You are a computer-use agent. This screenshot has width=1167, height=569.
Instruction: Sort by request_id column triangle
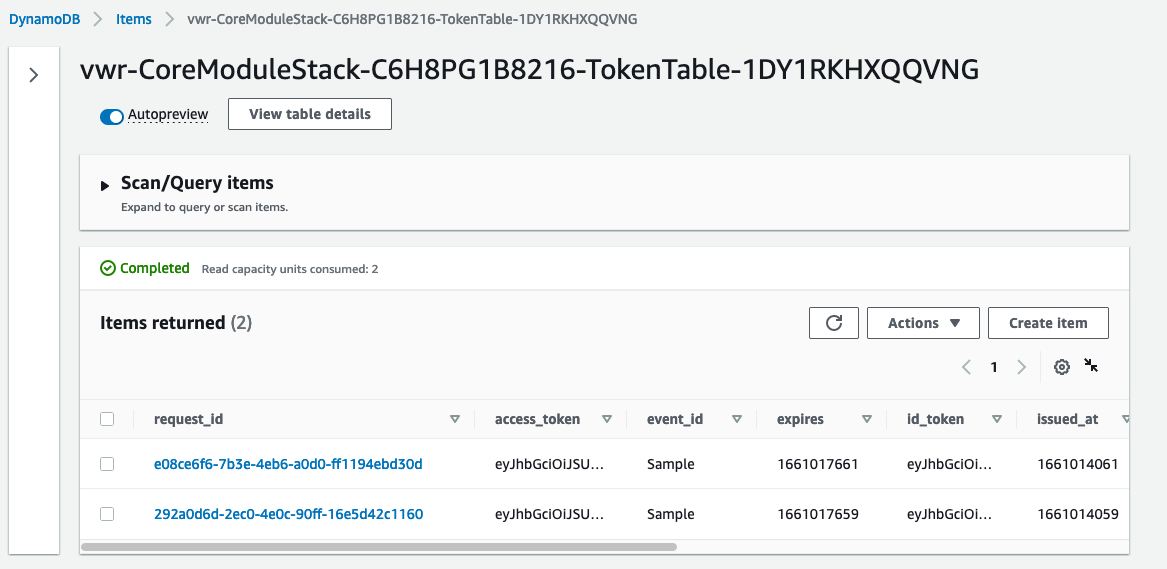tap(455, 419)
